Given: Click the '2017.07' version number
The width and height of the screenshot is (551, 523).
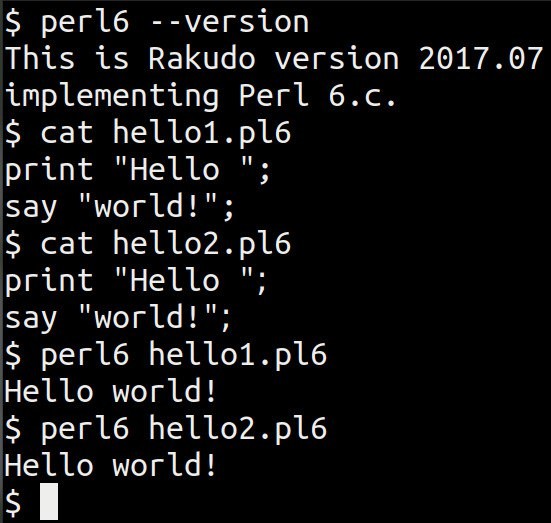Looking at the screenshot, I should (481, 58).
